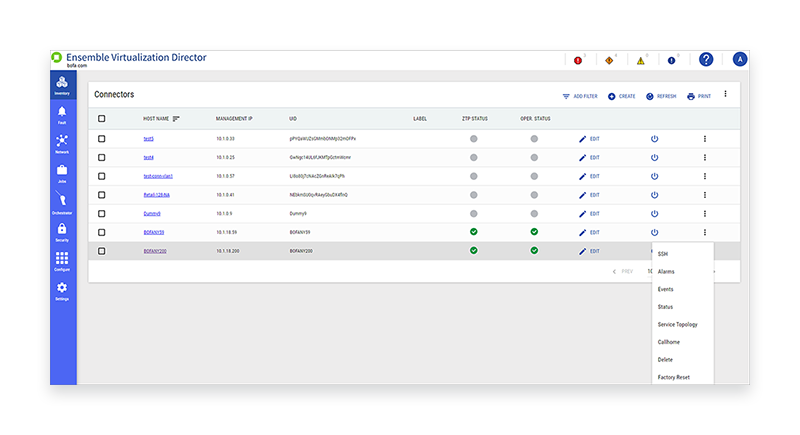
Task: Open the Inventory section in sidebar
Action: coord(62,85)
